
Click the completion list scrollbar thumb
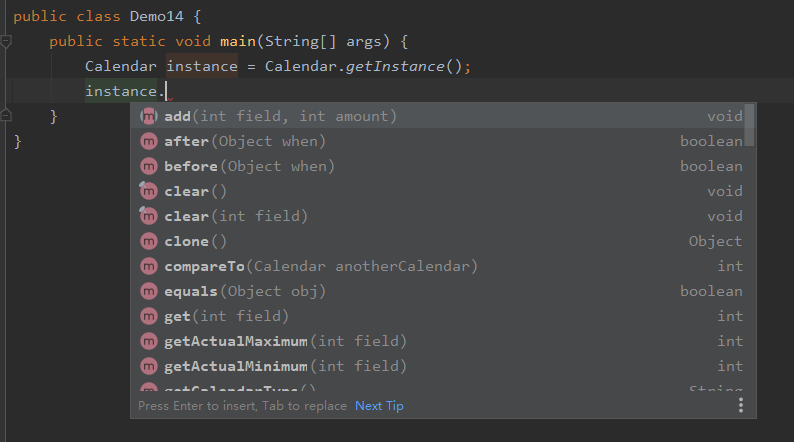pos(749,125)
